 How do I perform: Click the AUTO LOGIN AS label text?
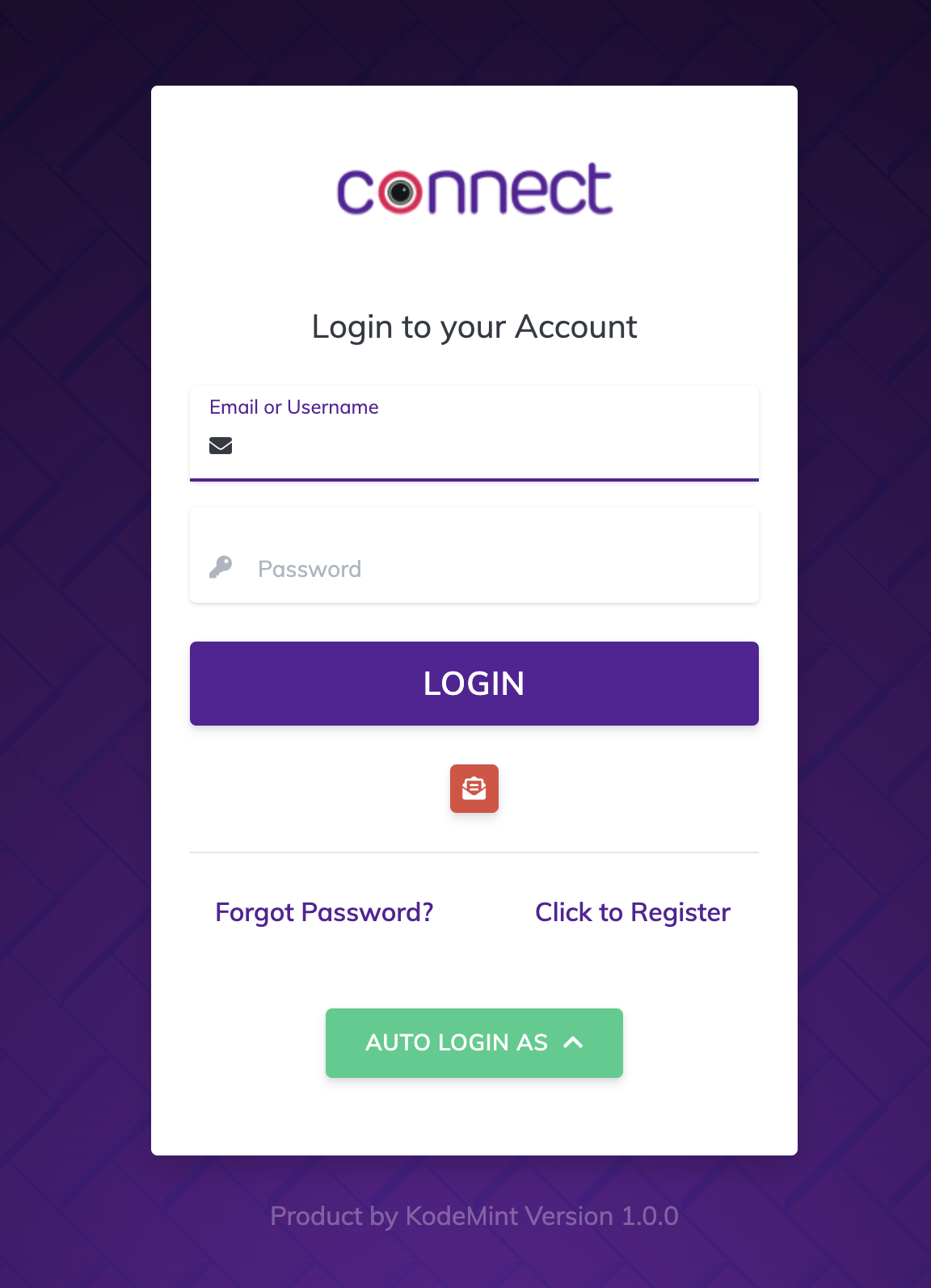point(457,1042)
